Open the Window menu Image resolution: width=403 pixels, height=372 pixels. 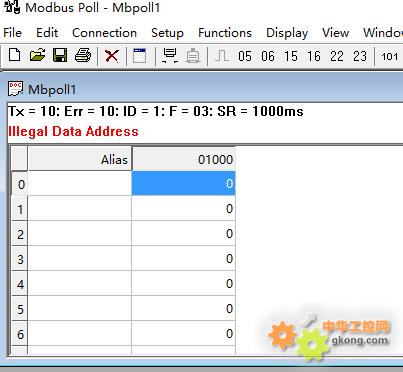tap(383, 33)
